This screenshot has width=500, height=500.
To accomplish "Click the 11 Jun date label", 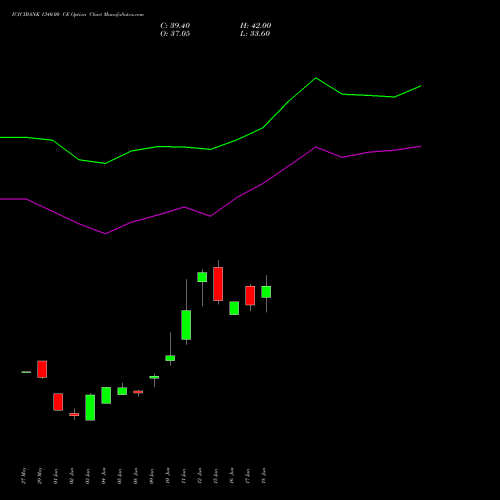I will 184,476.
